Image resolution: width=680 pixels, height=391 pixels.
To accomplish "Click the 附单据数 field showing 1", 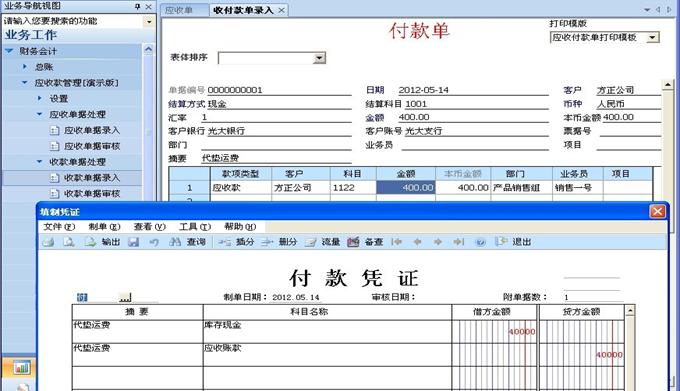I will [593, 297].
